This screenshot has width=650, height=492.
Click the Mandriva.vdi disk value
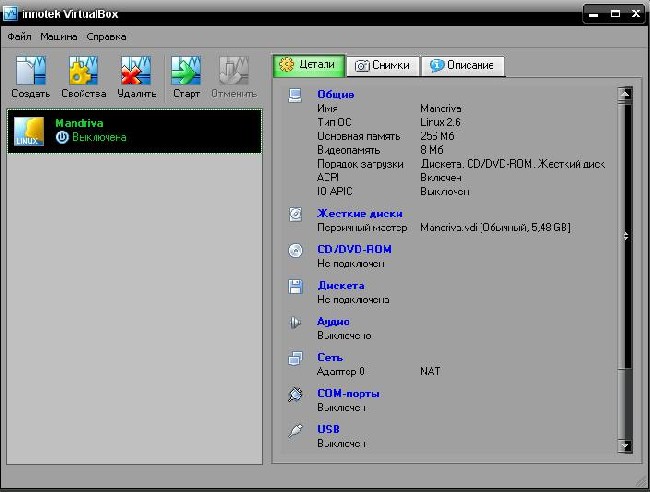click(495, 228)
